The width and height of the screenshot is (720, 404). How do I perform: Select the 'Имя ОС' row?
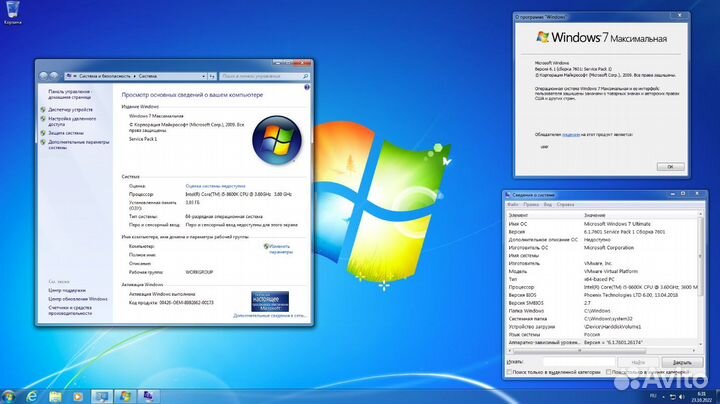tap(602, 224)
